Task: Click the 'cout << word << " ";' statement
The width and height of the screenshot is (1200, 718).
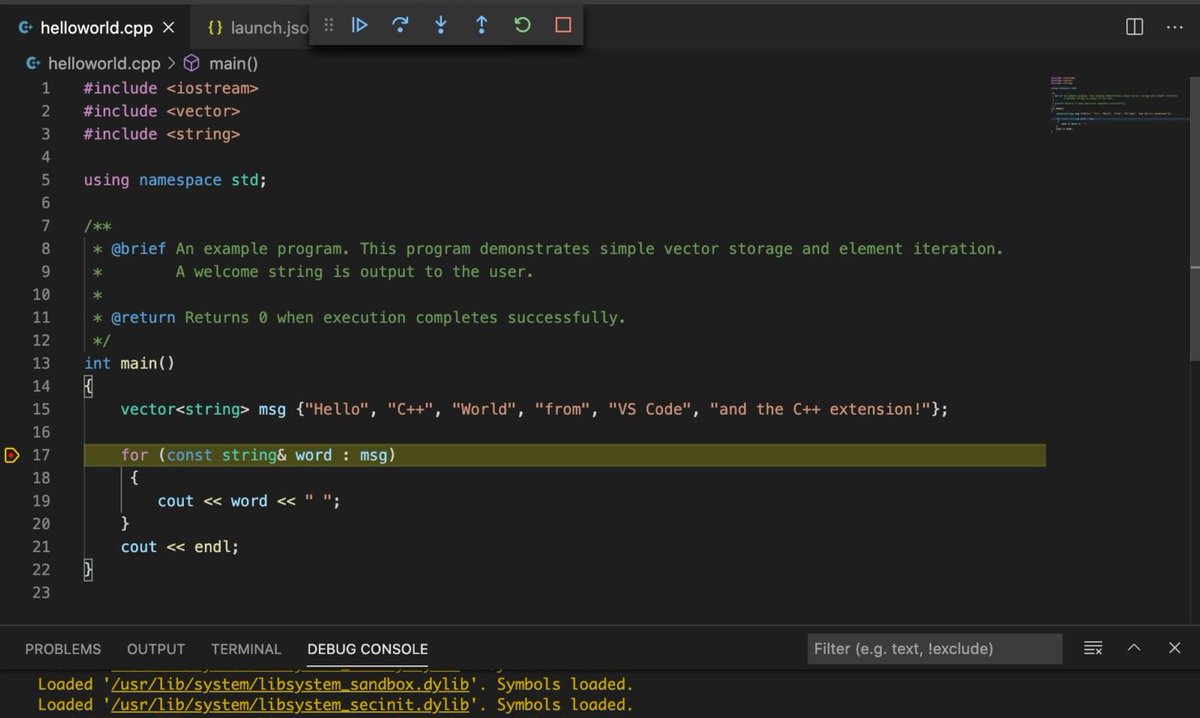Action: [249, 501]
